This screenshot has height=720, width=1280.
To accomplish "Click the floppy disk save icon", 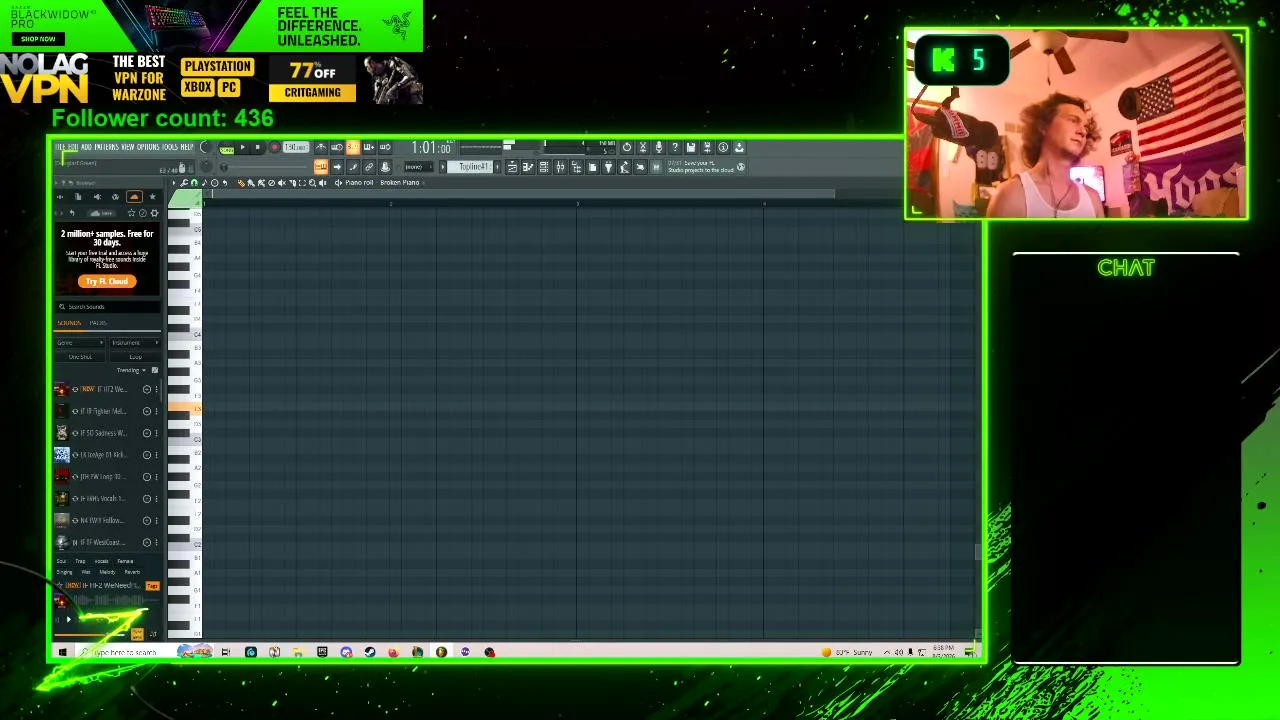I will pyautogui.click(x=691, y=147).
